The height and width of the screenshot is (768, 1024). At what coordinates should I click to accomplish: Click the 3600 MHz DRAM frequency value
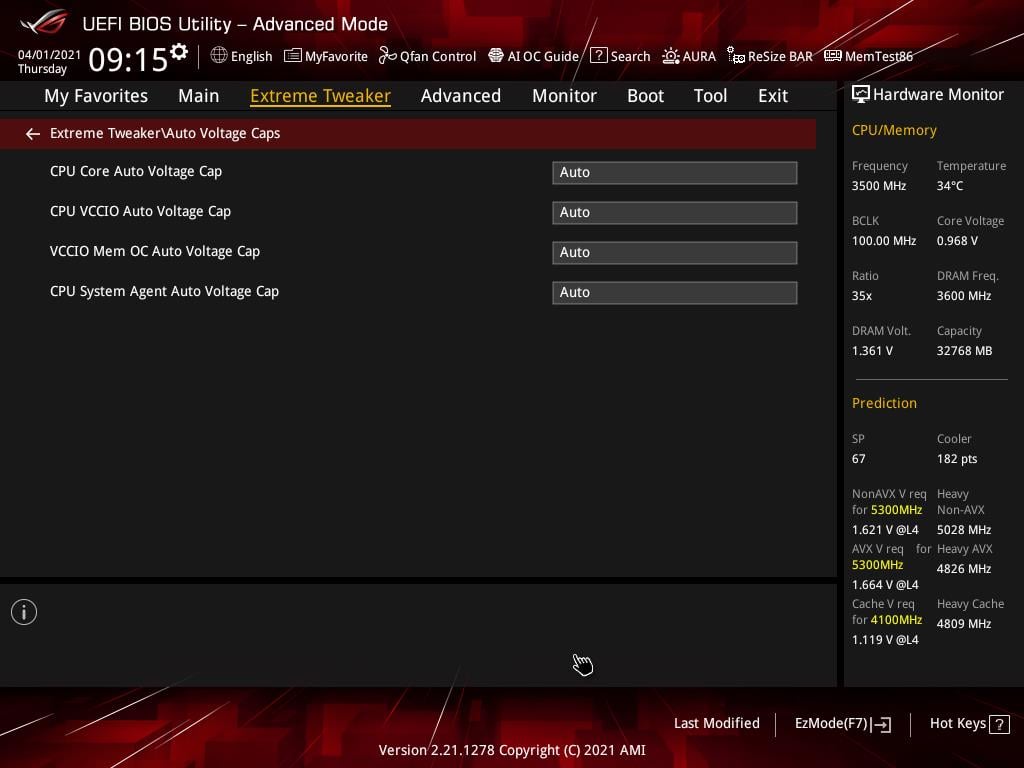pyautogui.click(x=964, y=296)
